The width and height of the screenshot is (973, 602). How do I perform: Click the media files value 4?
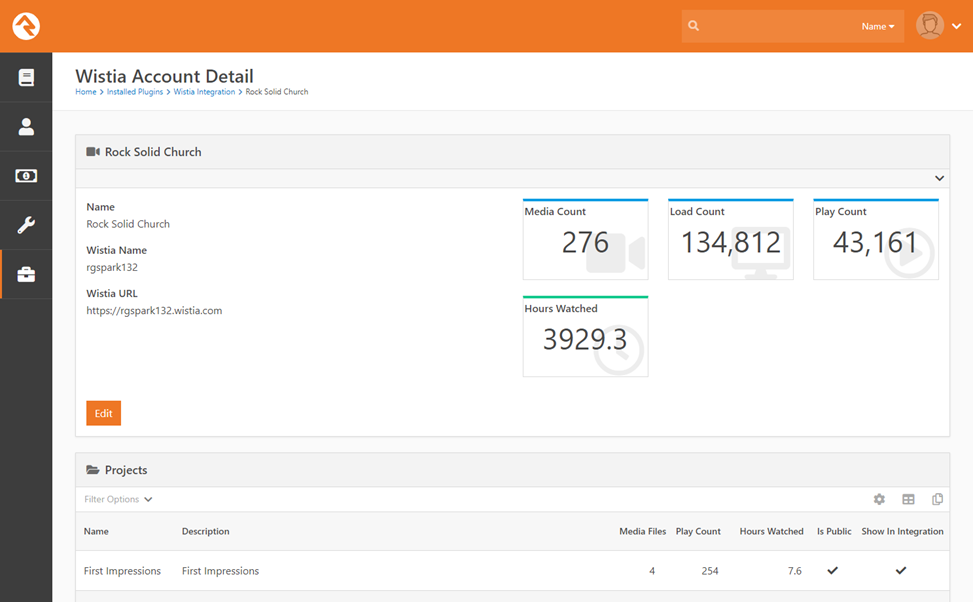coord(652,571)
